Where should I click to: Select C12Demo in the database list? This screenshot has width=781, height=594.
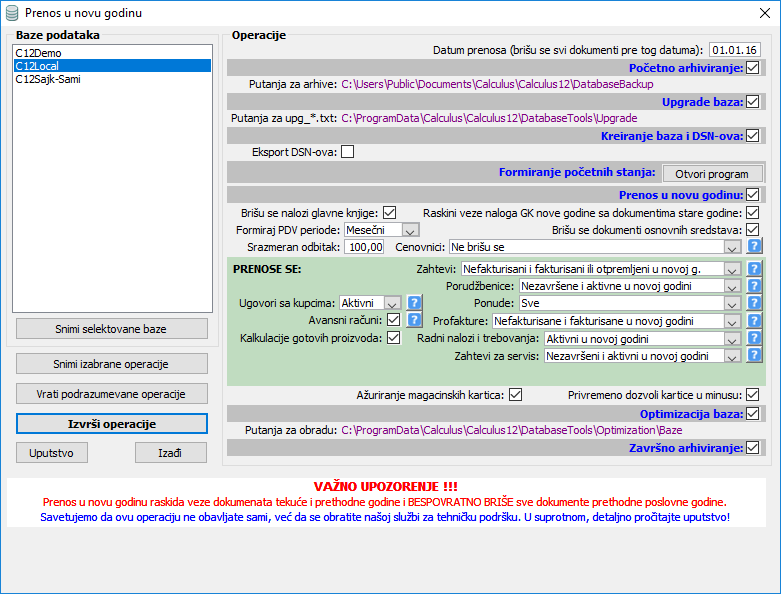pos(36,52)
